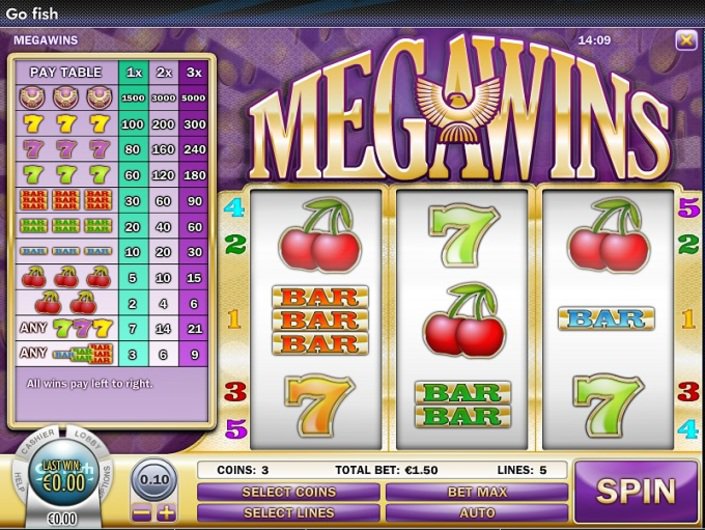The image size is (705, 530).
Task: Open the Cashier from the dial
Action: [x=38, y=441]
